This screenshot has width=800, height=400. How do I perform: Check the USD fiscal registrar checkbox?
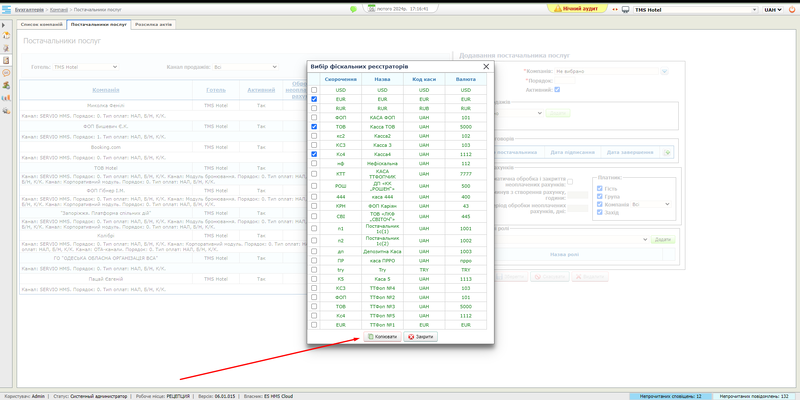pyautogui.click(x=314, y=90)
